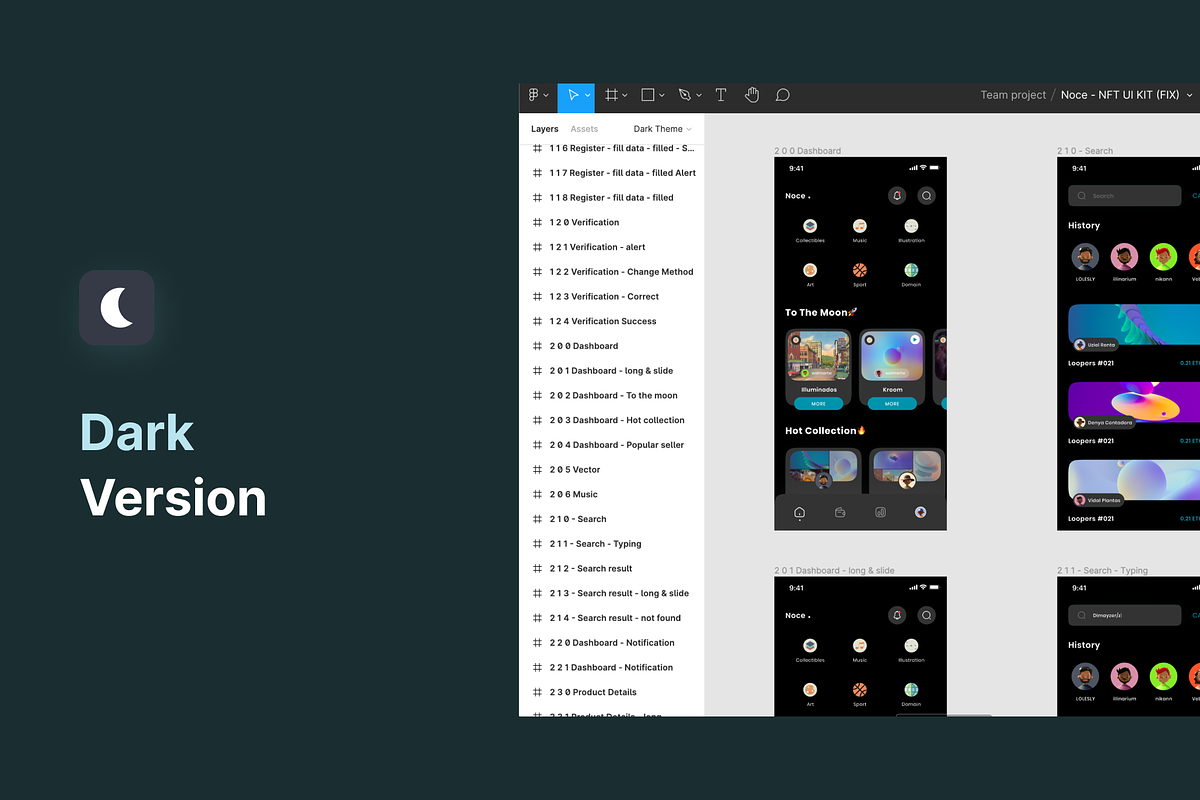This screenshot has width=1200, height=800.
Task: Select the Frame tool
Action: coord(611,95)
